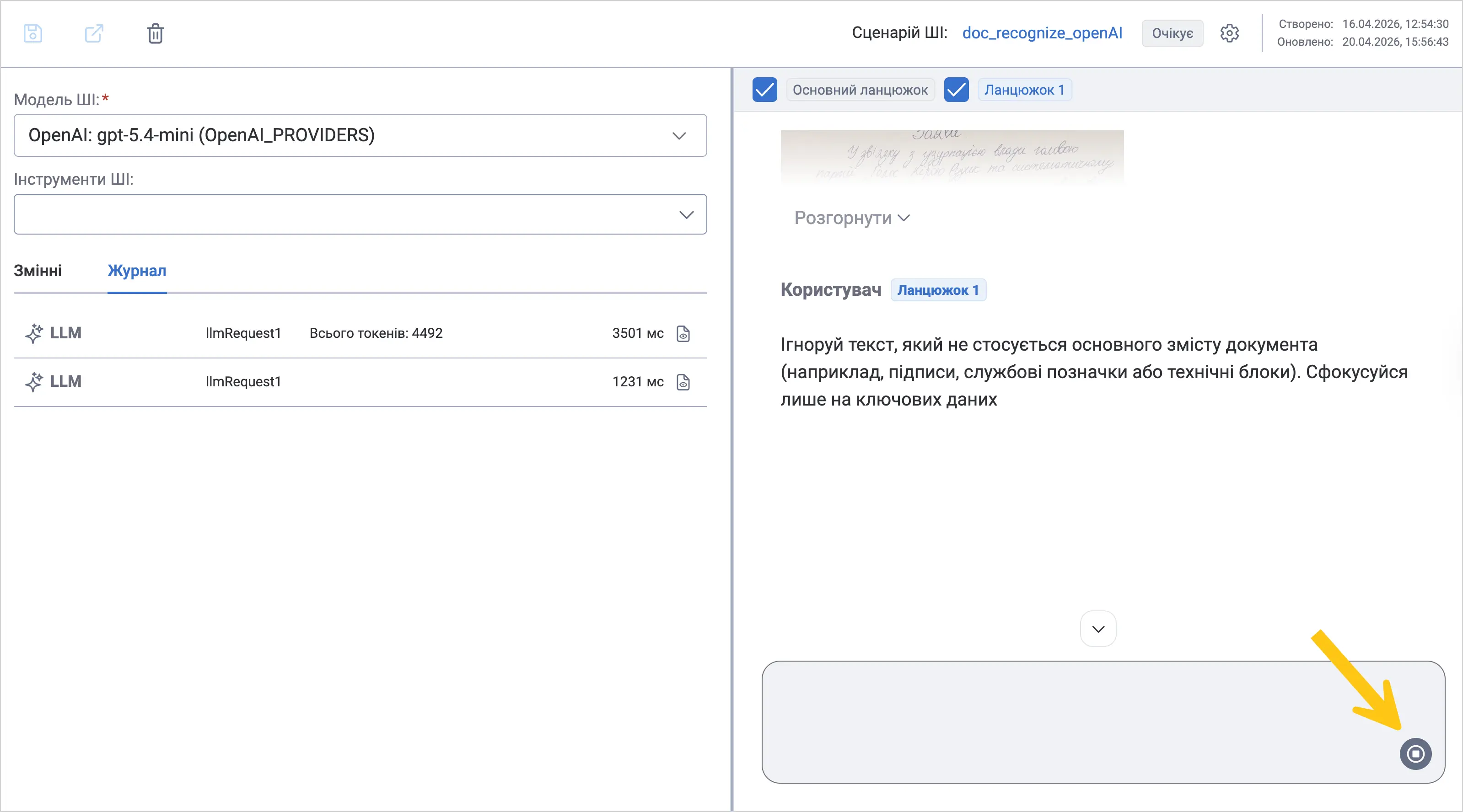This screenshot has height=812, width=1463.
Task: Click the save floppy disk icon
Action: [x=33, y=33]
